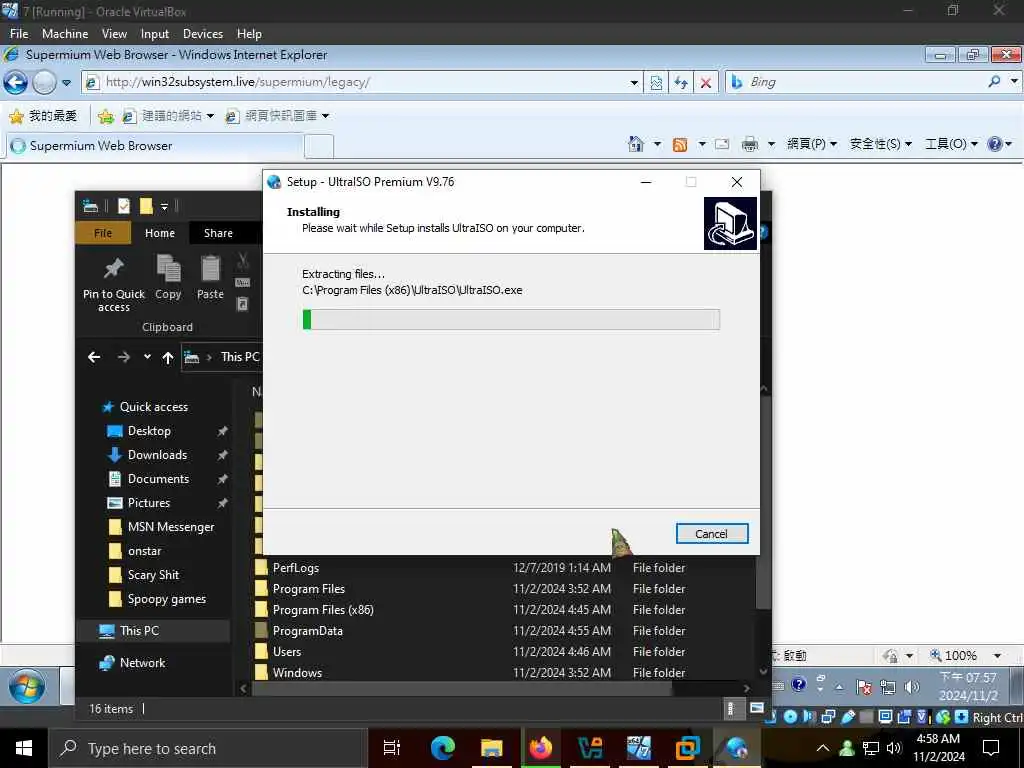Expand the 建議的網站 dropdown in favorites bar
The image size is (1024, 768).
tap(210, 116)
